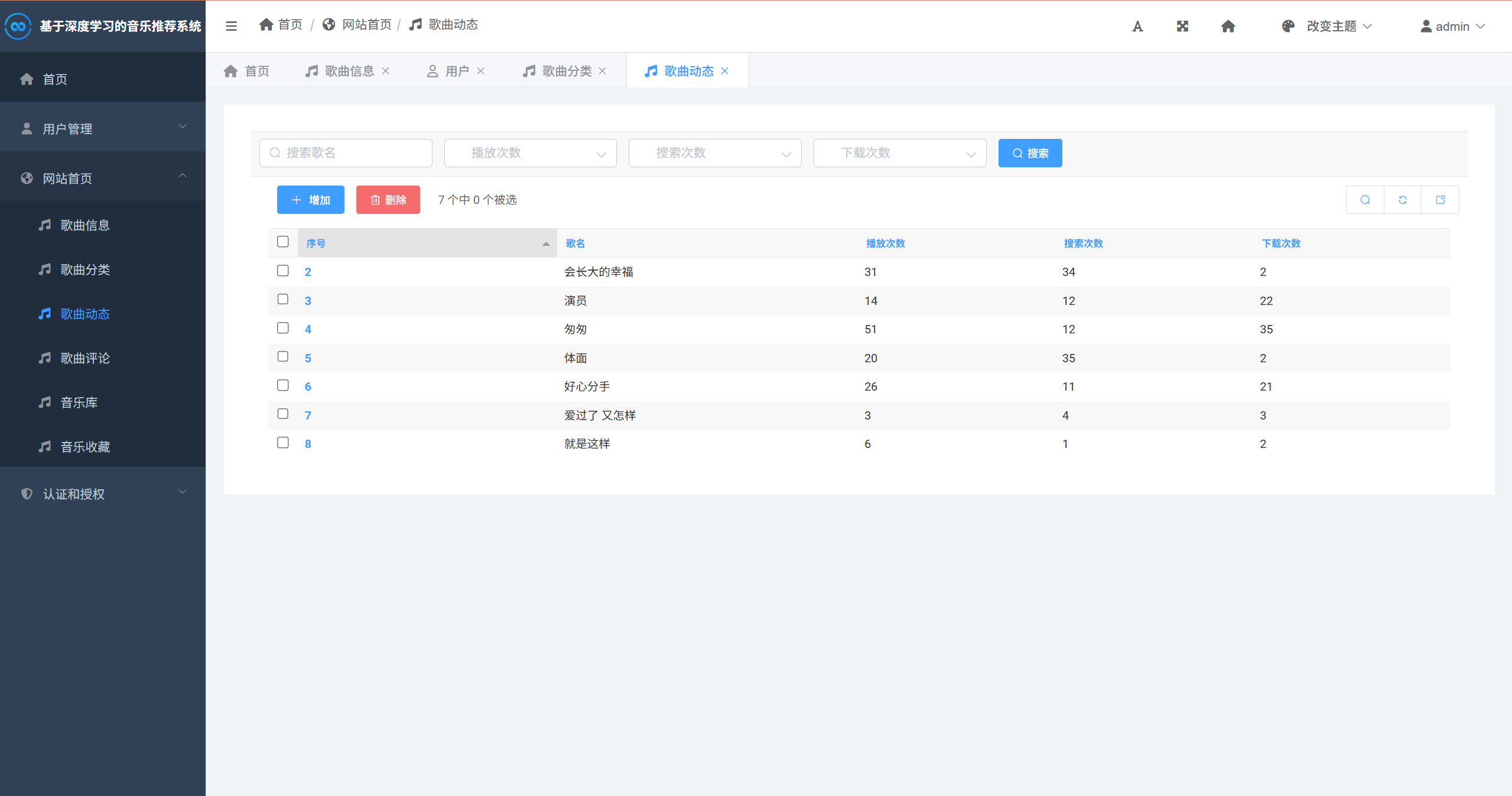Viewport: 1512px width, 796px height.
Task: Check the row for 演员
Action: coord(283,300)
